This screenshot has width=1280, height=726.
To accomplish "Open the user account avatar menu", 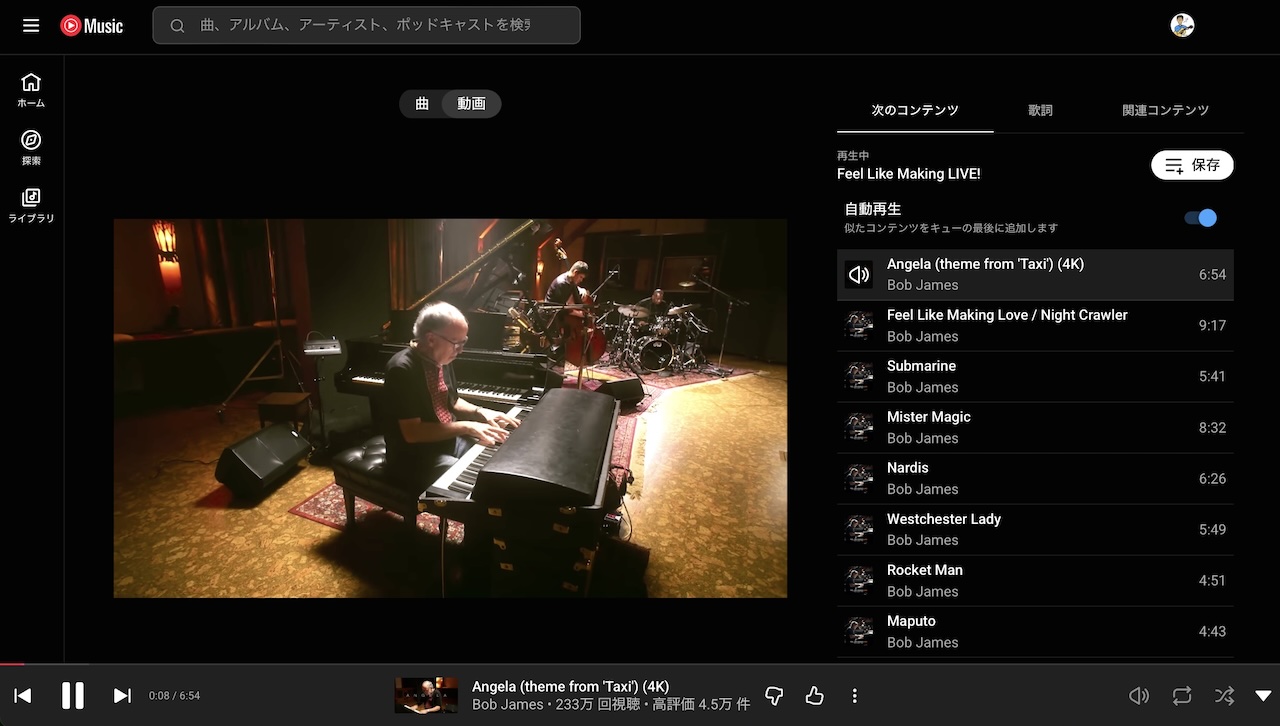I will pyautogui.click(x=1182, y=26).
